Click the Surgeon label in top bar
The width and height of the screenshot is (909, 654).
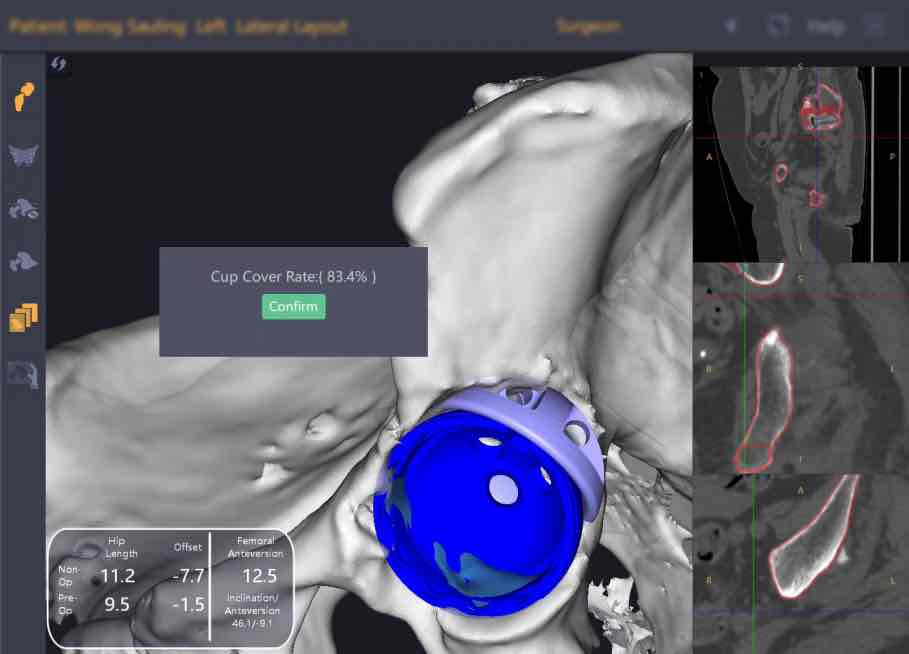(x=587, y=26)
